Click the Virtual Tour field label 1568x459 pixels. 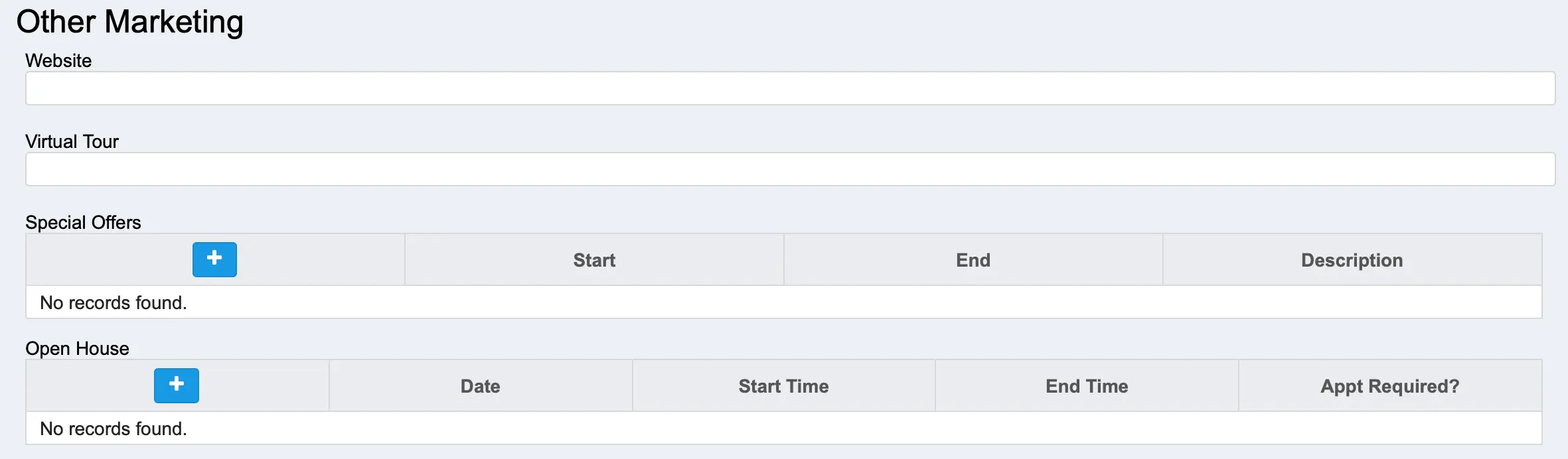[72, 141]
